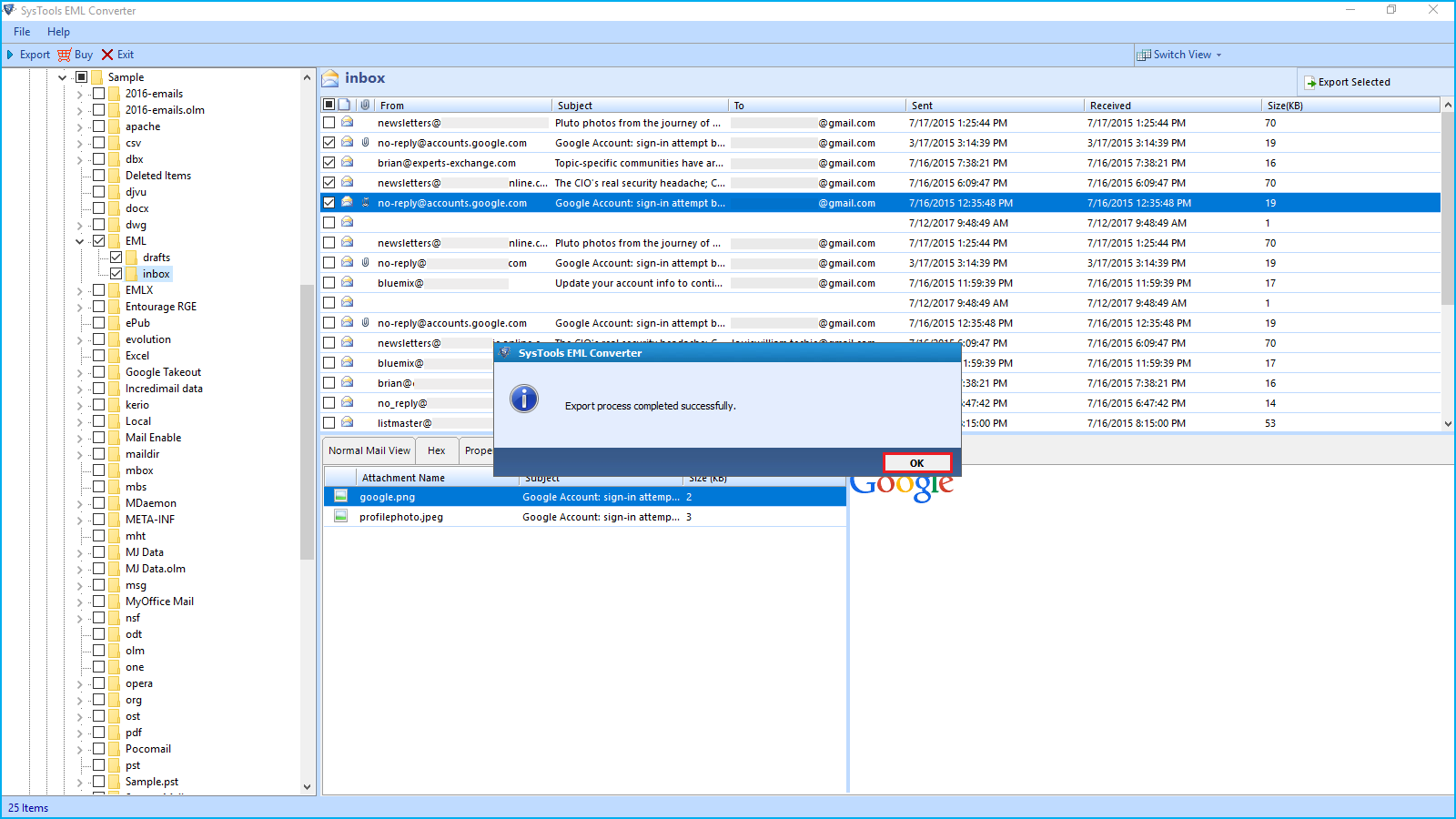Collapse the EML folder node
The image size is (1456, 819).
pyautogui.click(x=79, y=241)
